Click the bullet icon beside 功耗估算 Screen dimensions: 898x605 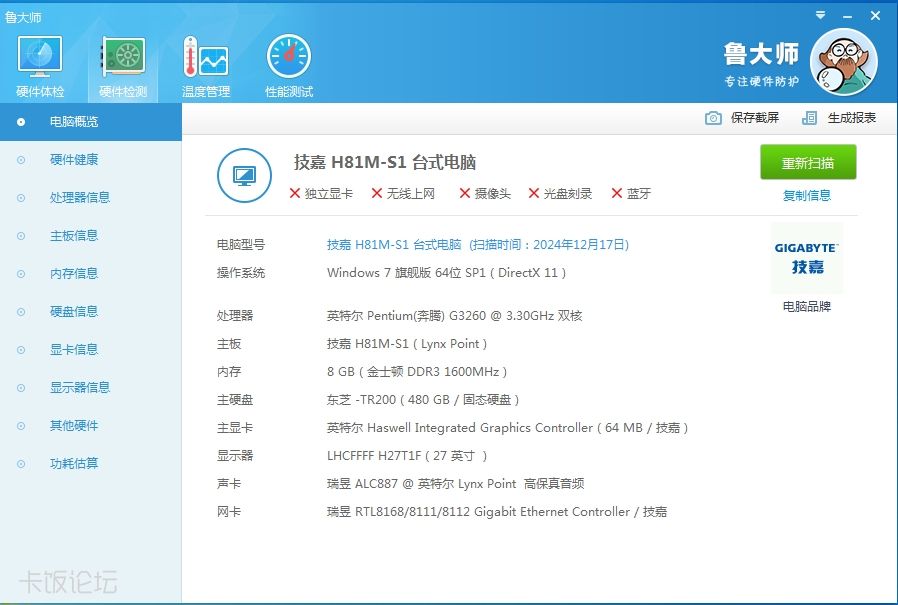(x=21, y=464)
